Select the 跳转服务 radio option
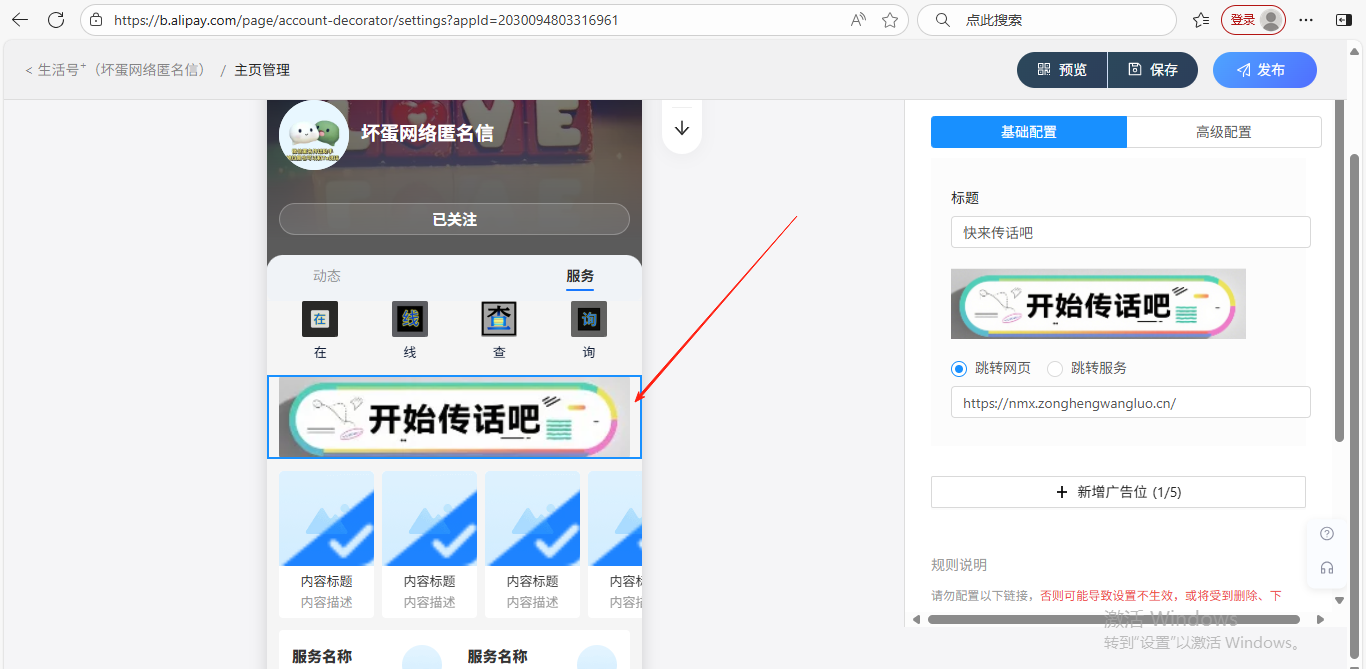Viewport: 1366px width, 669px height. pos(1055,369)
